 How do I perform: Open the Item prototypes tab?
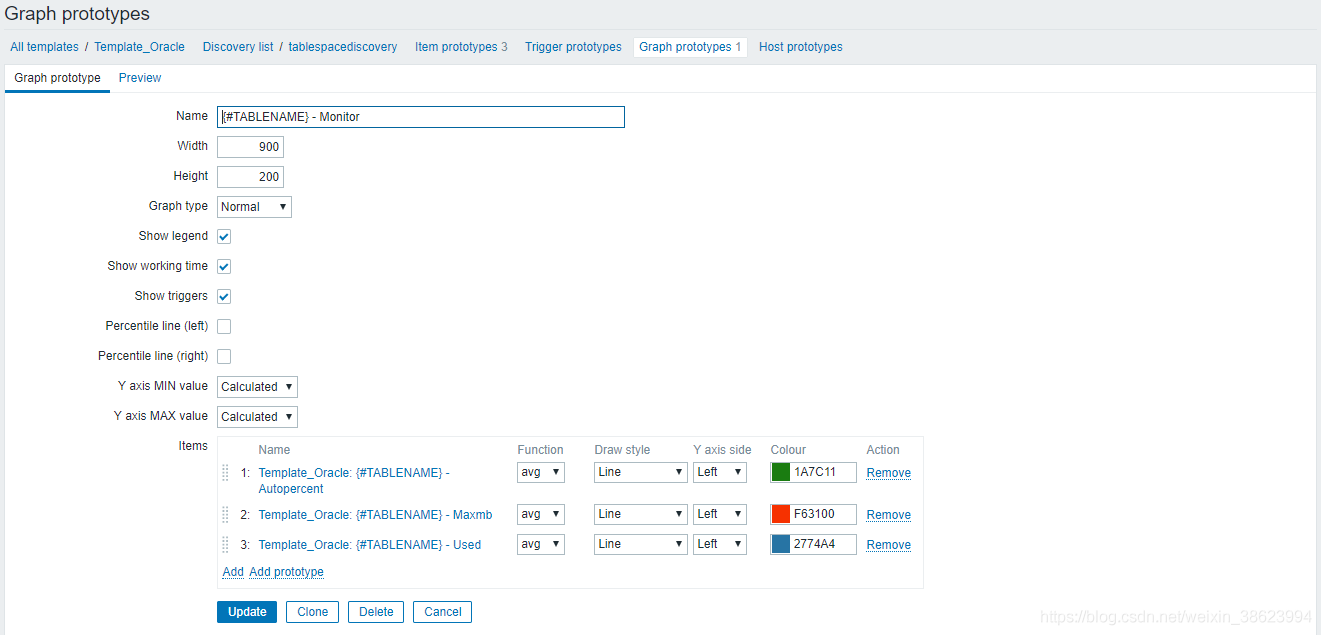point(461,47)
